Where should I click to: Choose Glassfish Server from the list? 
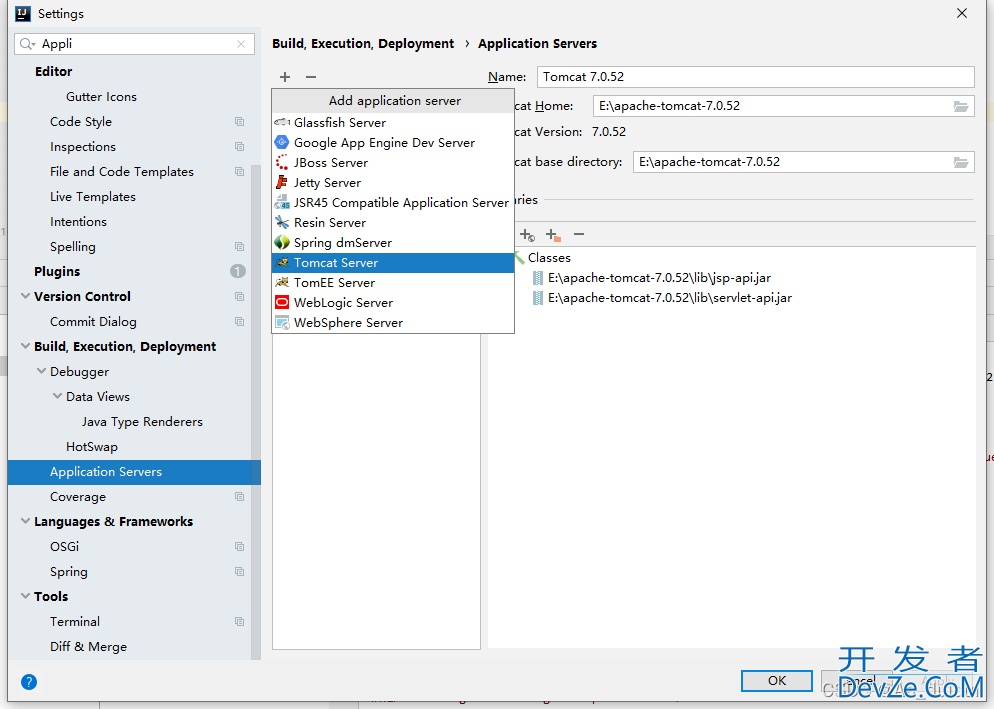pyautogui.click(x=393, y=122)
